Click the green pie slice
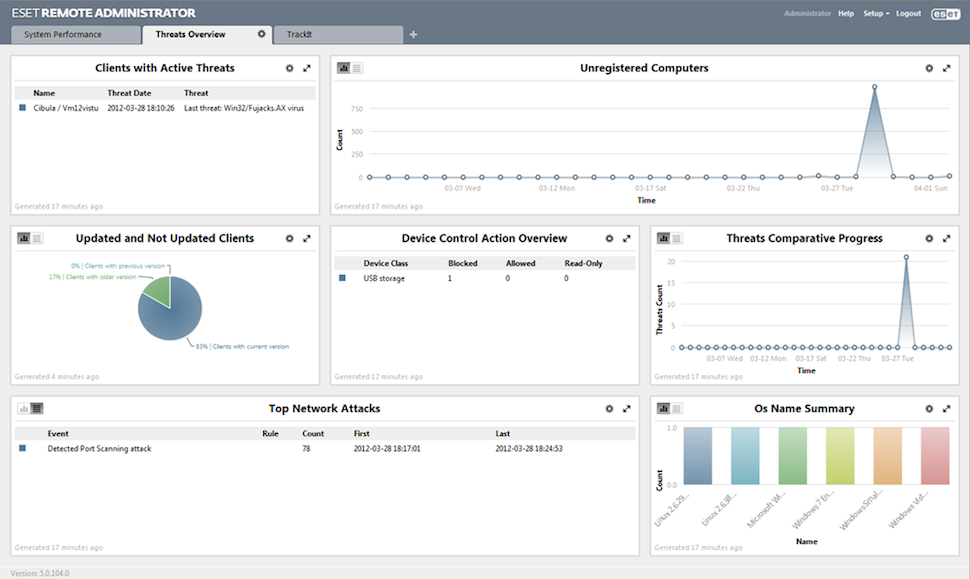 pos(159,291)
